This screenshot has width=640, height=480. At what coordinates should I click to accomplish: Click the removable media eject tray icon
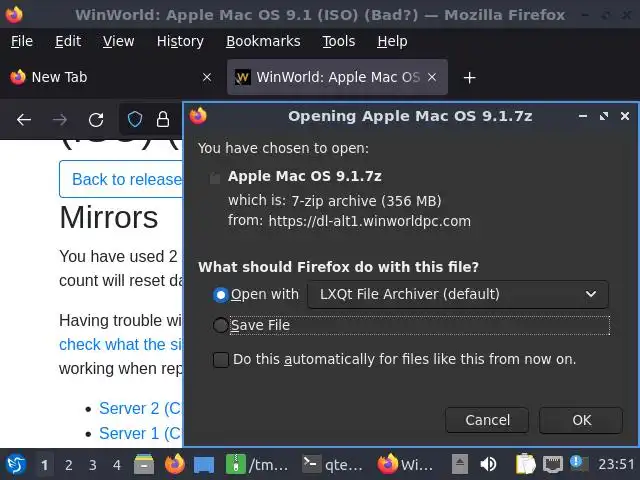point(460,464)
